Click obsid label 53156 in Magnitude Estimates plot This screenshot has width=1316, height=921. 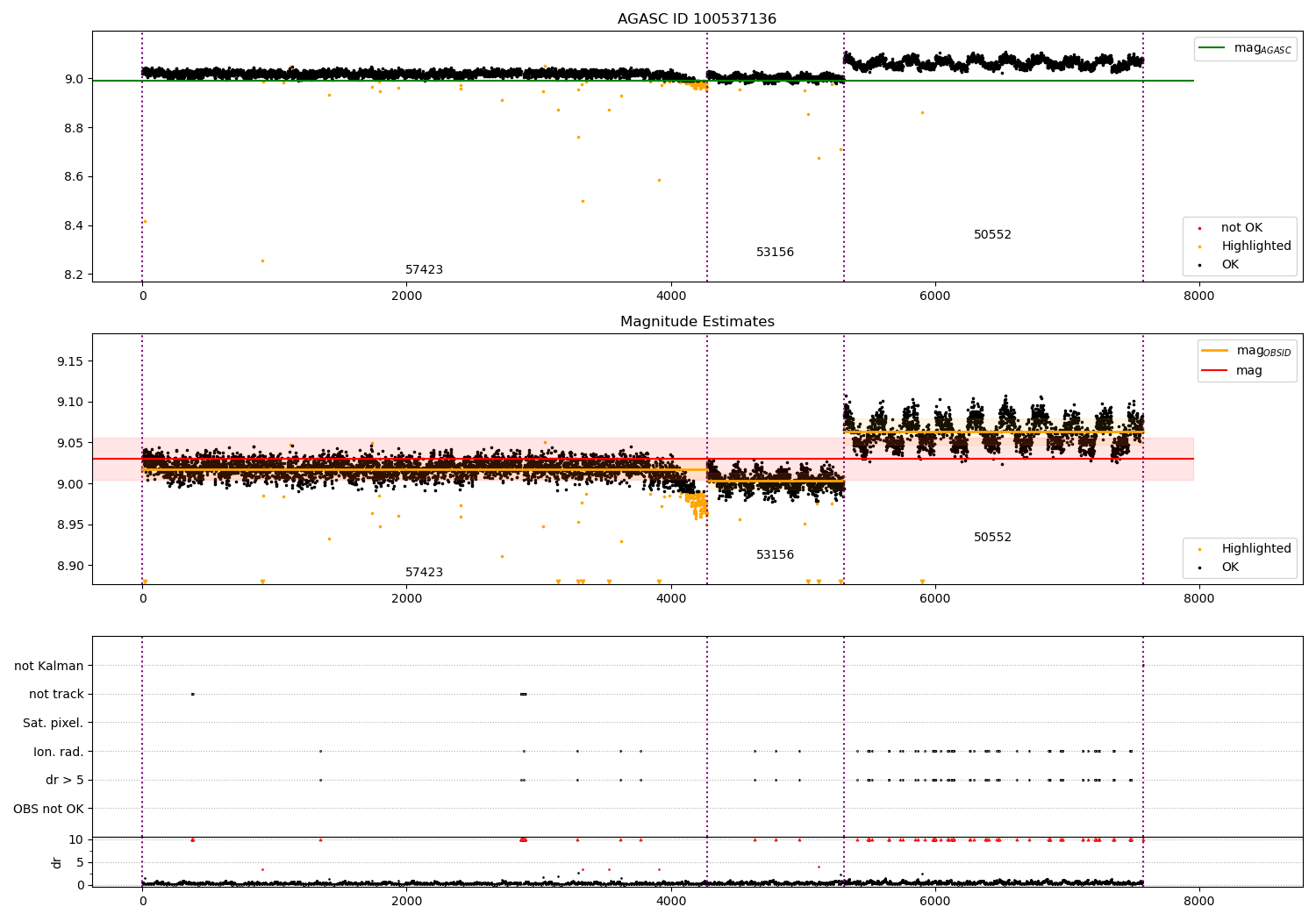(775, 555)
